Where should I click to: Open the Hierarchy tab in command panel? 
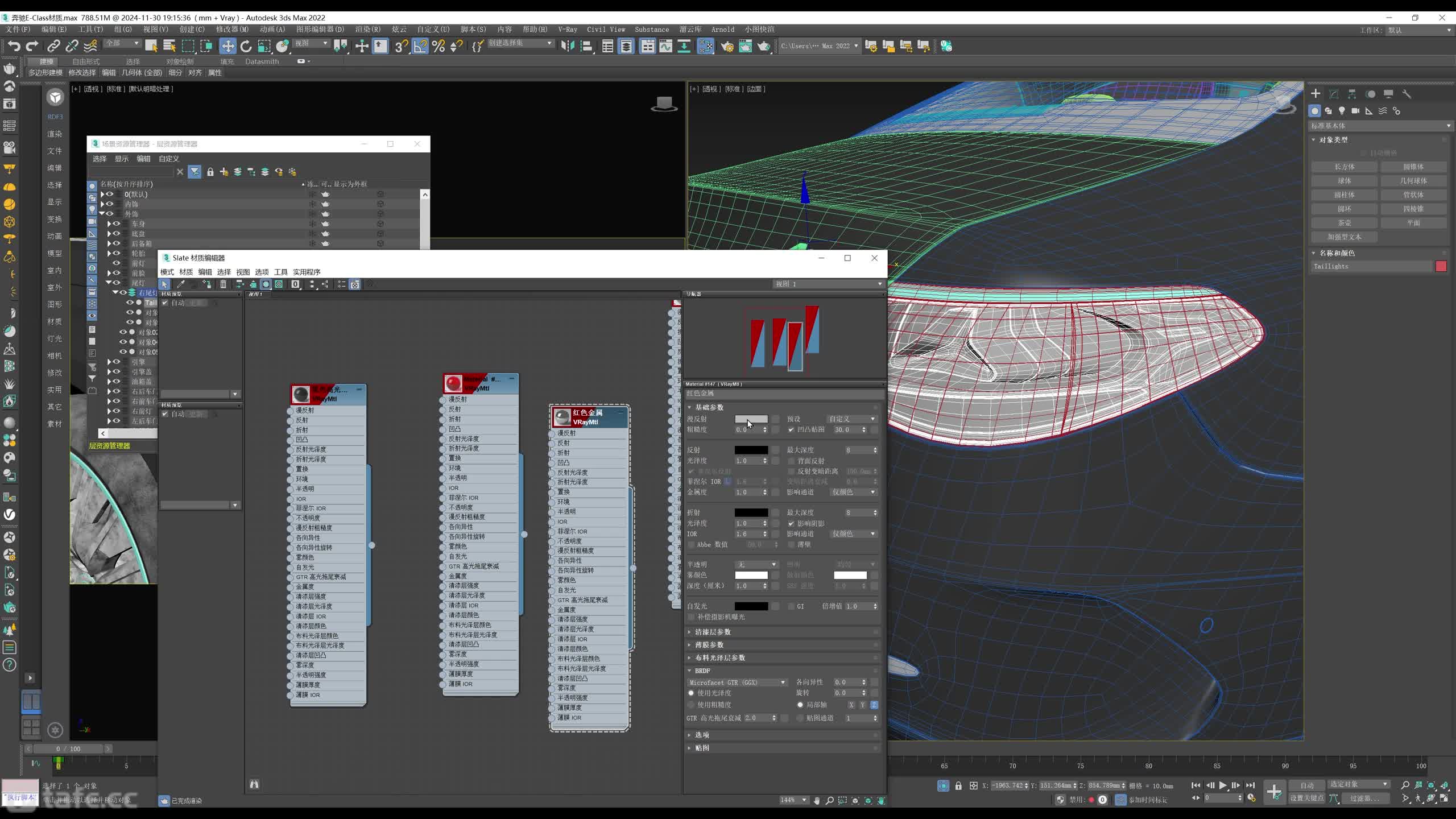1352,94
